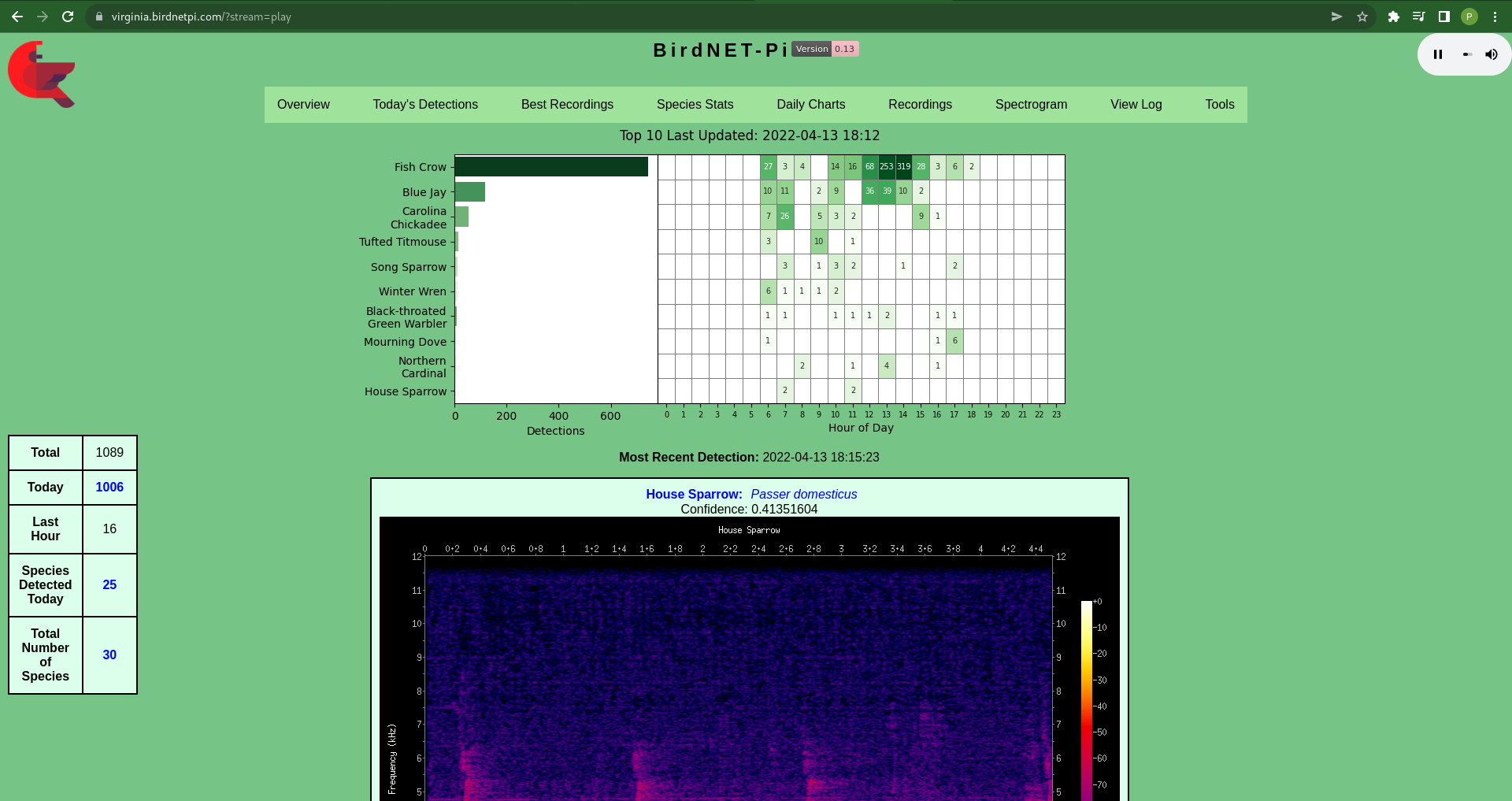The height and width of the screenshot is (801, 1512).
Task: Open the browser side panel icon
Action: click(1443, 16)
